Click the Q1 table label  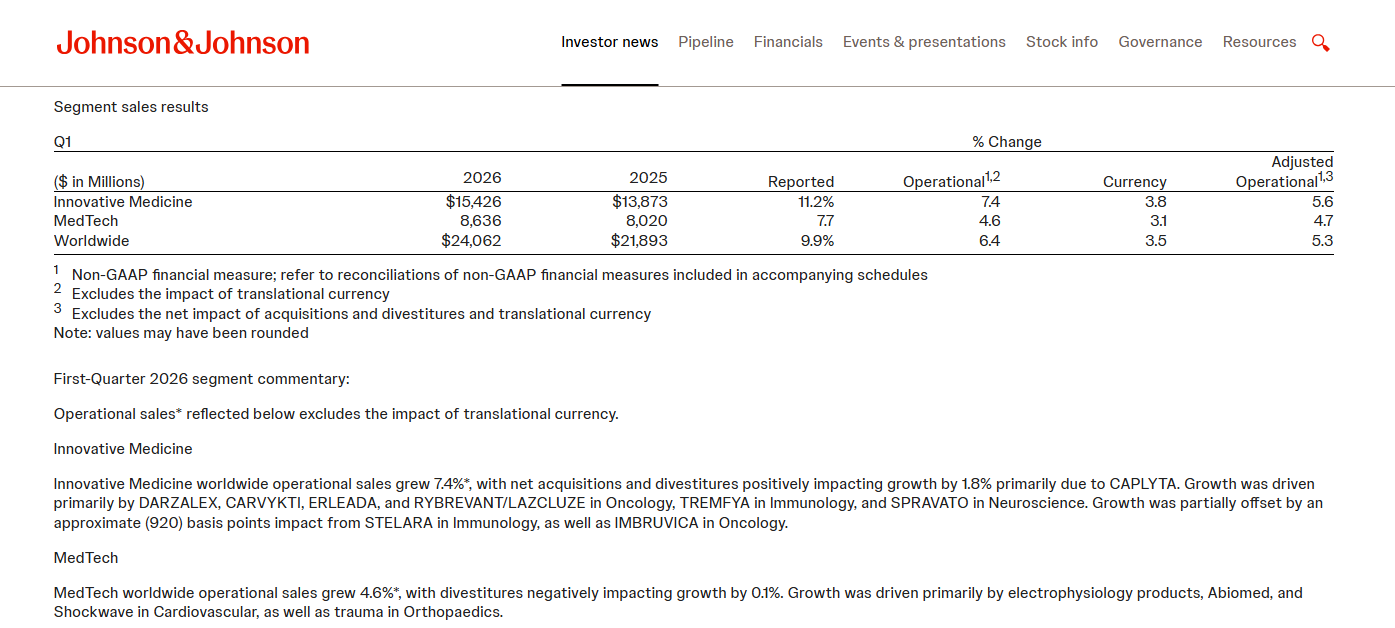pyautogui.click(x=63, y=142)
